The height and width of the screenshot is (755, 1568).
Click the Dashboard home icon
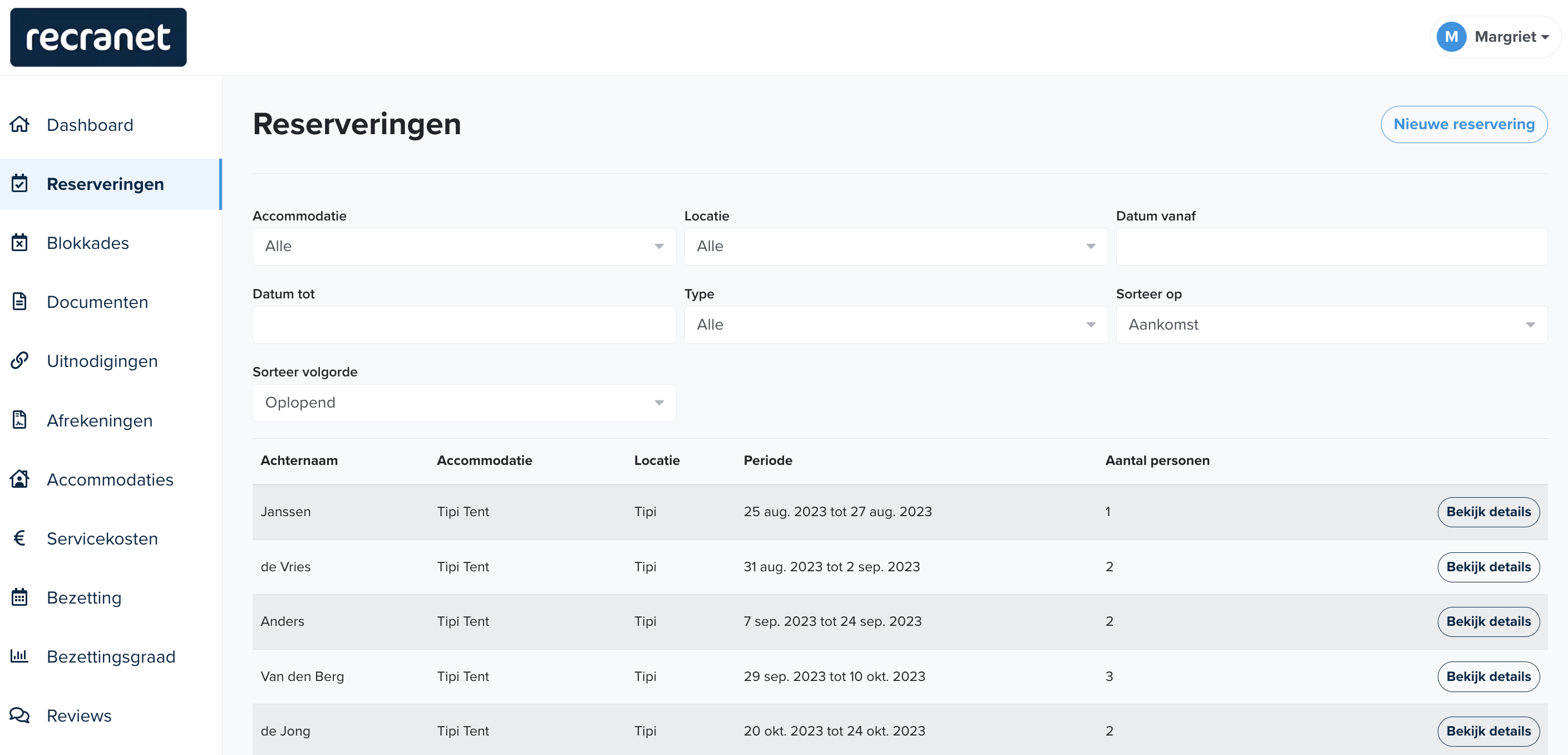[x=19, y=124]
